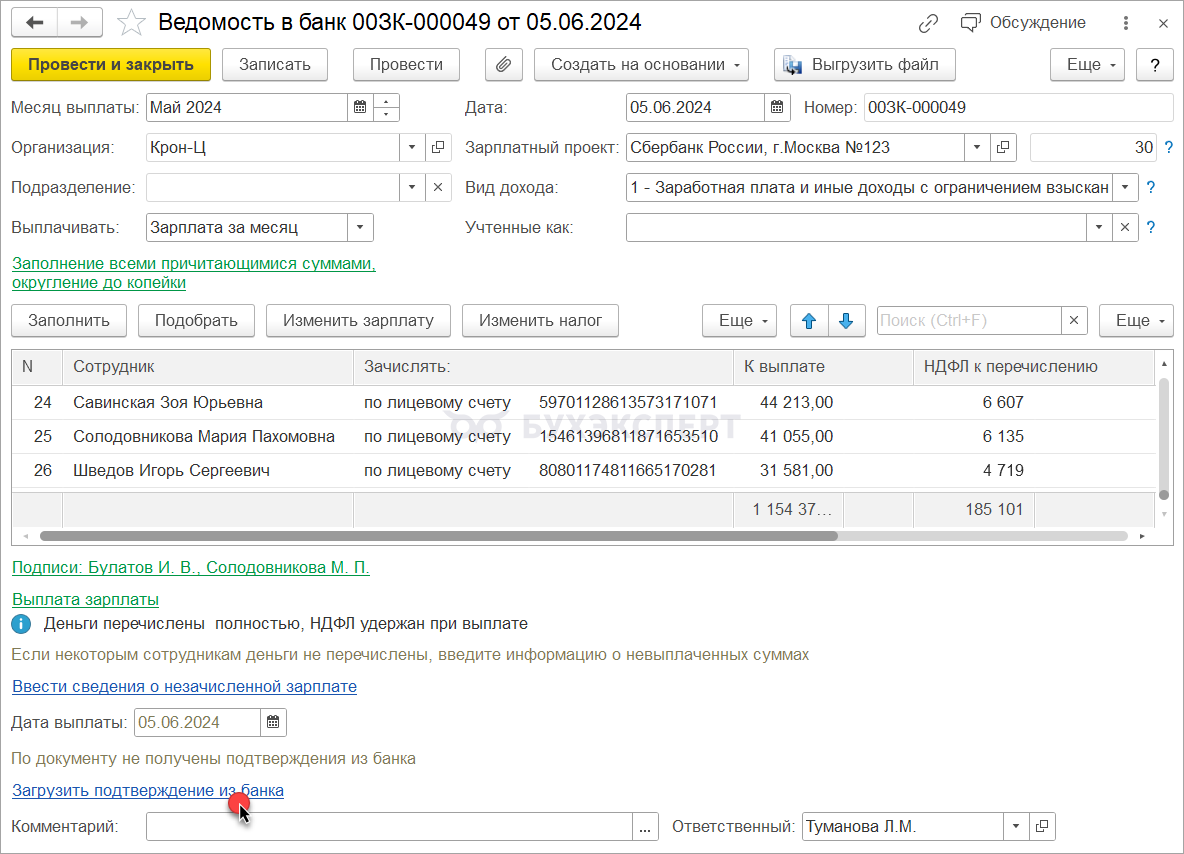Click calendar icon beside Дата выплаты
The image size is (1184, 854).
pyautogui.click(x=273, y=722)
